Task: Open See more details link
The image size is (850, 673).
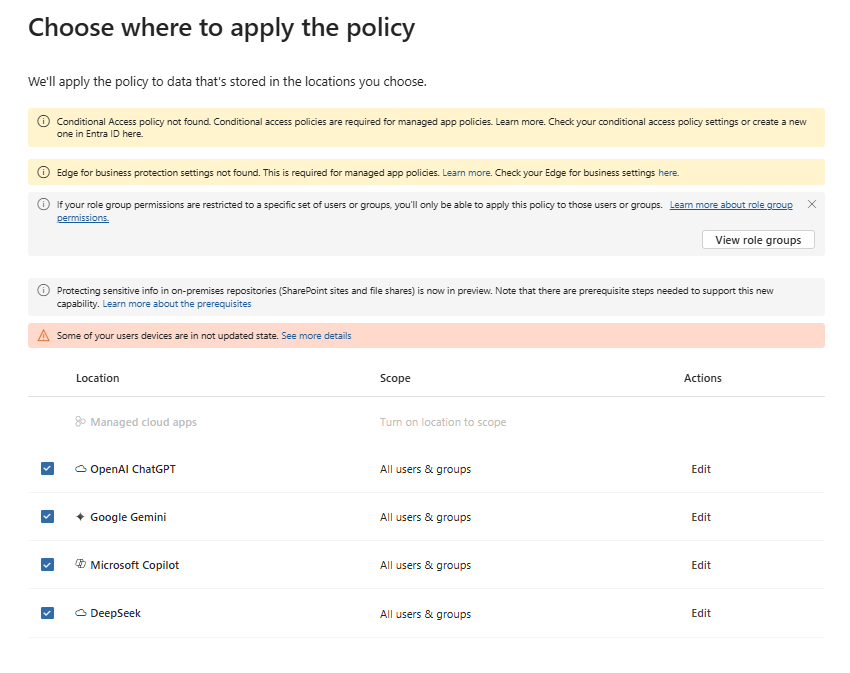Action: click(316, 336)
